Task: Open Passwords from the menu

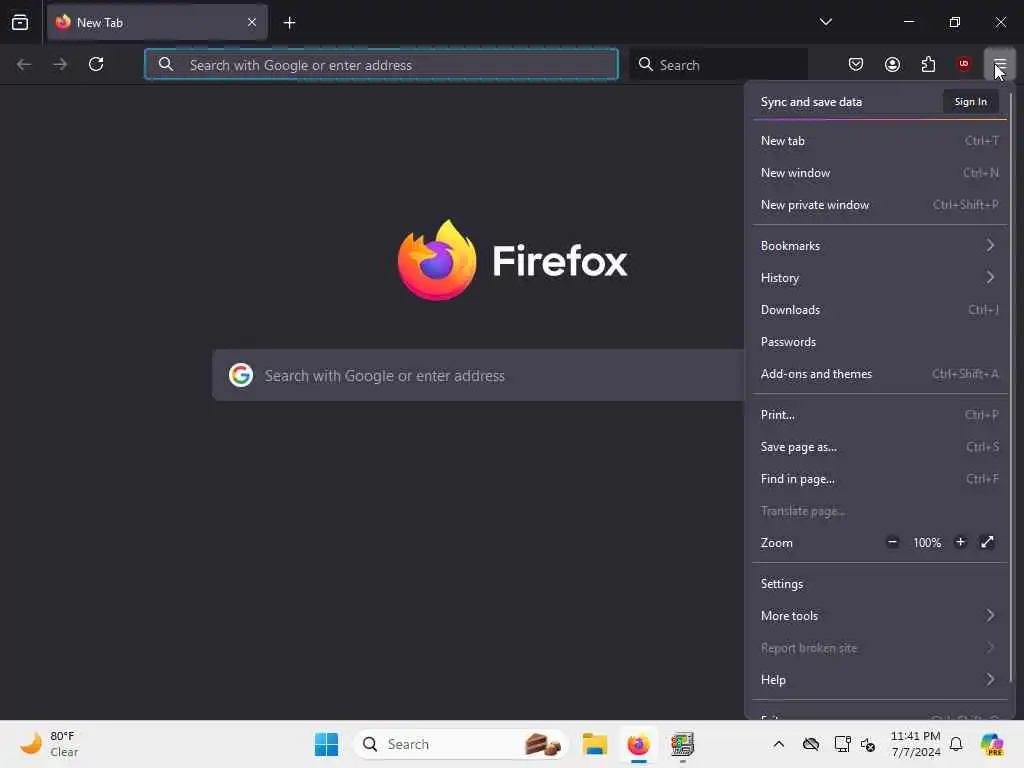Action: tap(879, 342)
